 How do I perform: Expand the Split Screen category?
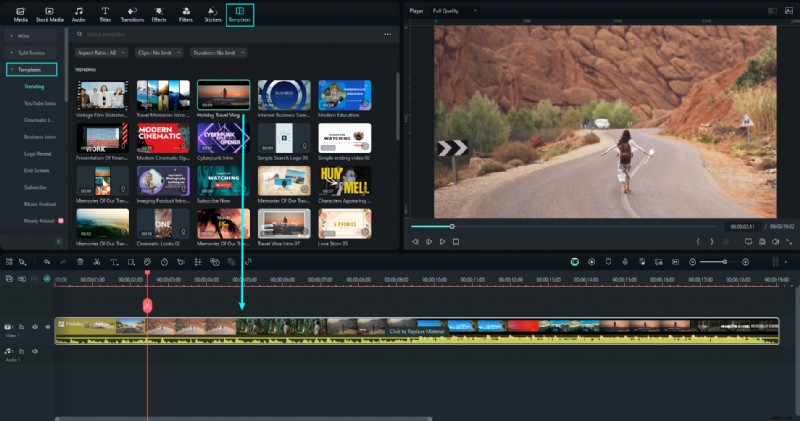[31, 53]
